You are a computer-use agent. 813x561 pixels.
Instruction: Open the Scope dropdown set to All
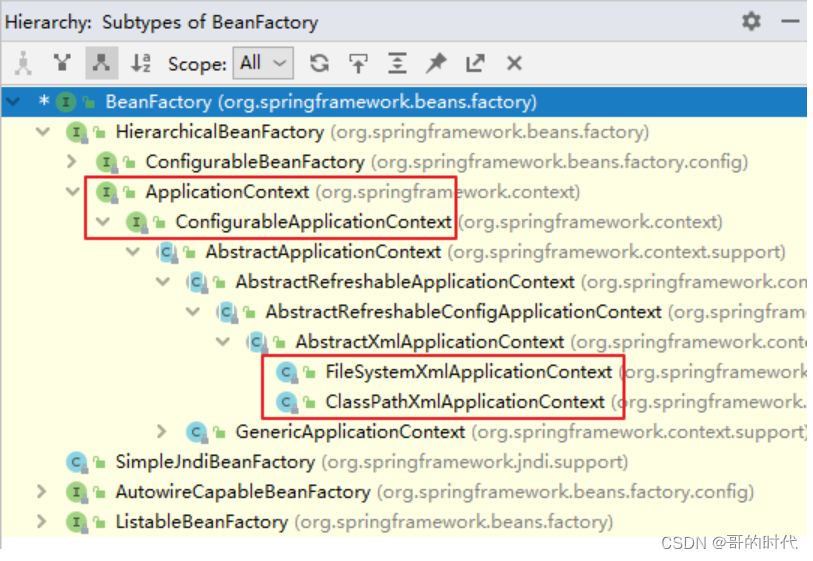[x=263, y=63]
